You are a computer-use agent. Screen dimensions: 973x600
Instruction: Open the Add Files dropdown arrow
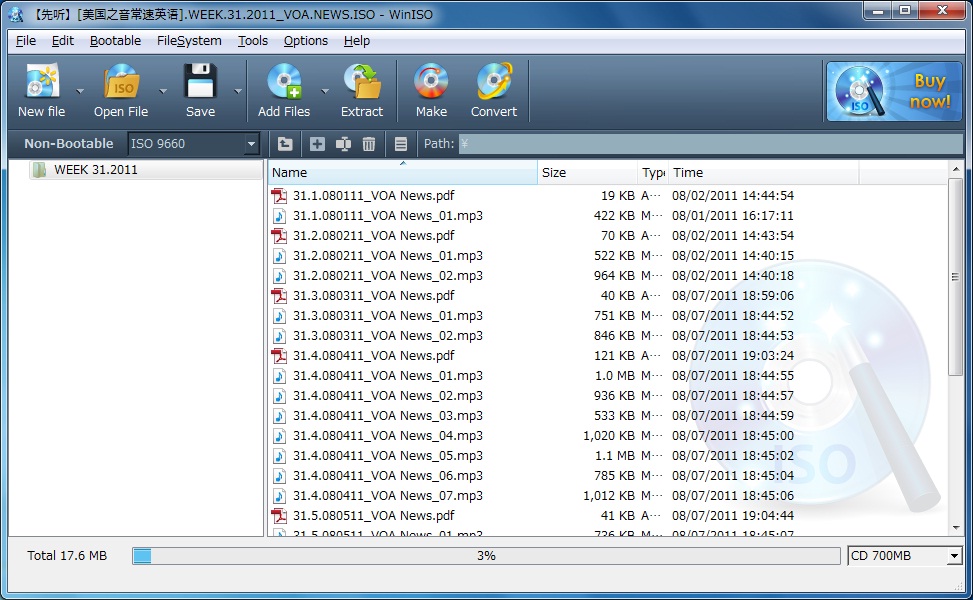[325, 91]
